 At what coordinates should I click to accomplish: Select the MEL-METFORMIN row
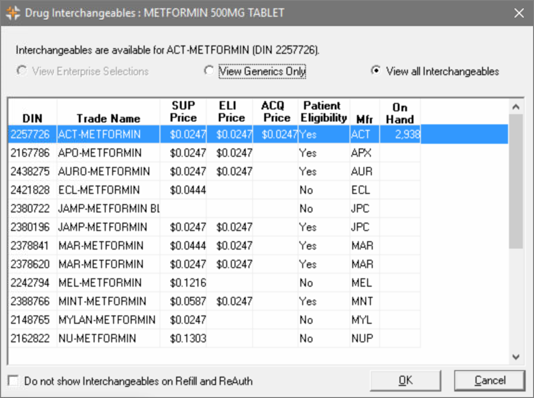click(215, 283)
